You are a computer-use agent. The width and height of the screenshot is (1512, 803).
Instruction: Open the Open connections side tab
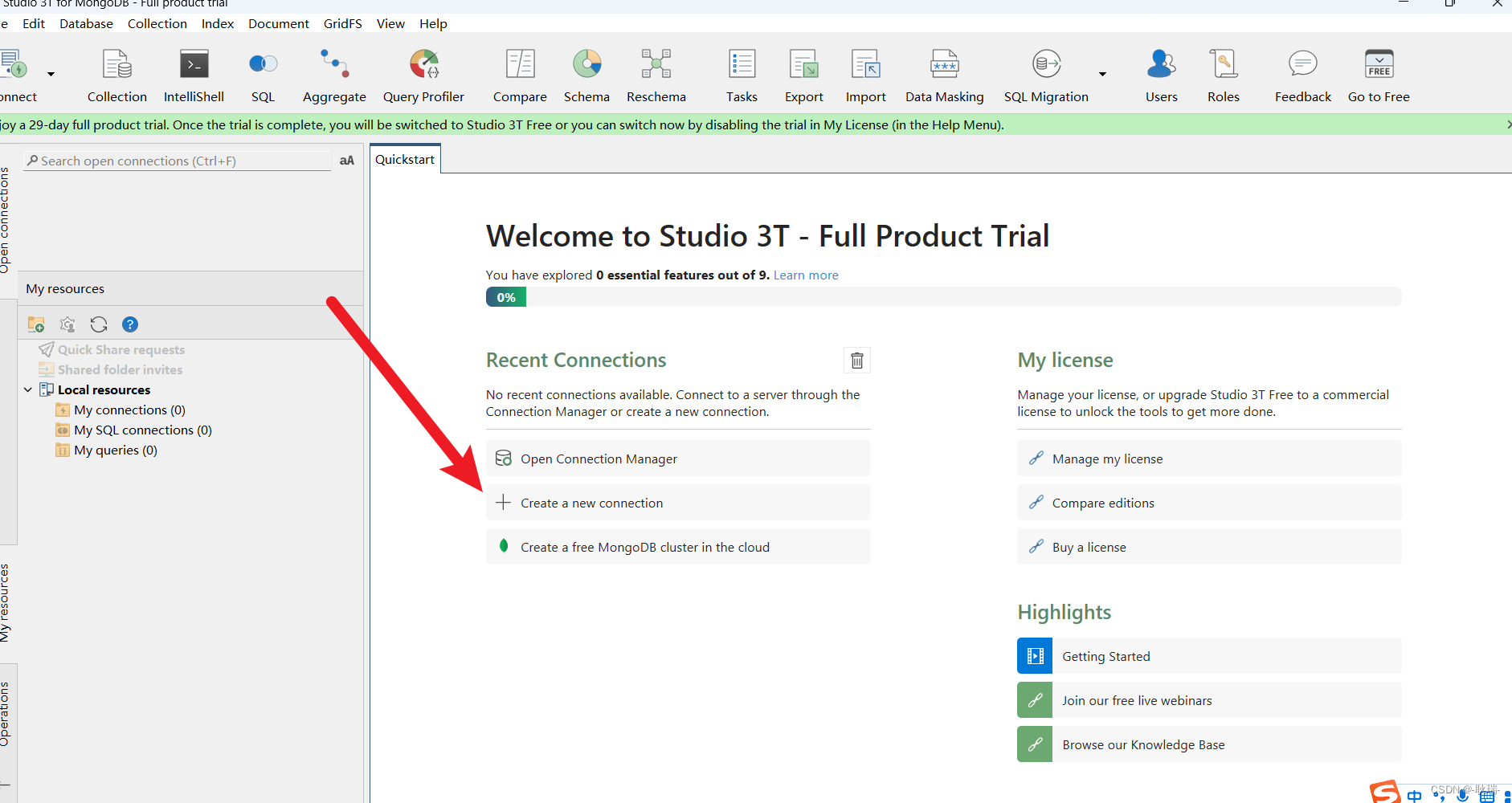(6, 219)
